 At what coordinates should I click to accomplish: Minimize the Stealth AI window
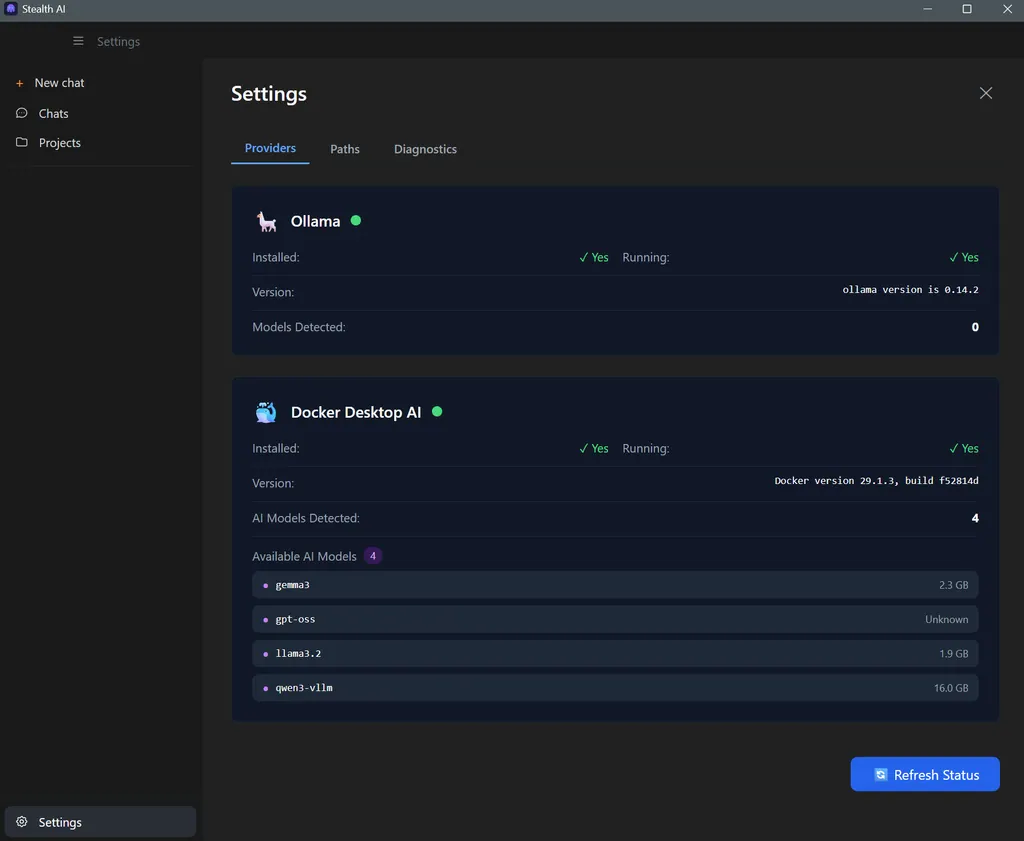[927, 9]
